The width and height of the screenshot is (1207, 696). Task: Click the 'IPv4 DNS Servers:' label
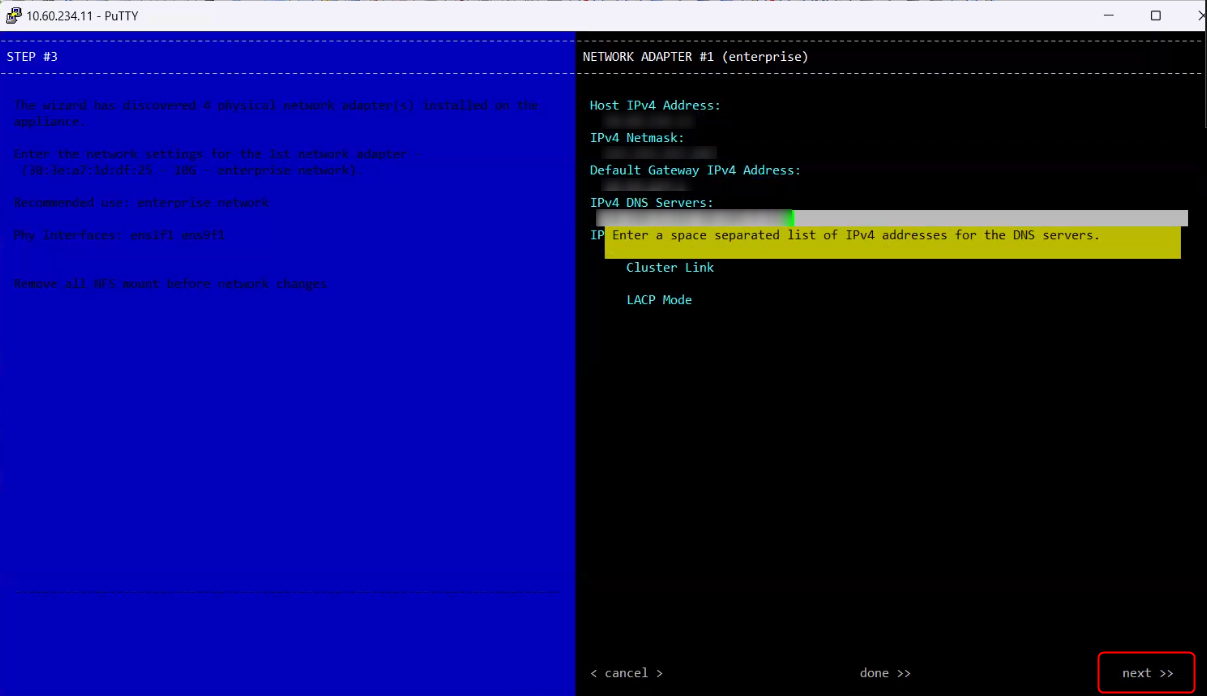coord(651,202)
